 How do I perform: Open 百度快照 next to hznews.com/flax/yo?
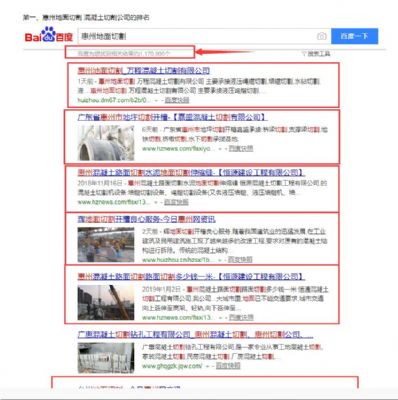(241, 149)
